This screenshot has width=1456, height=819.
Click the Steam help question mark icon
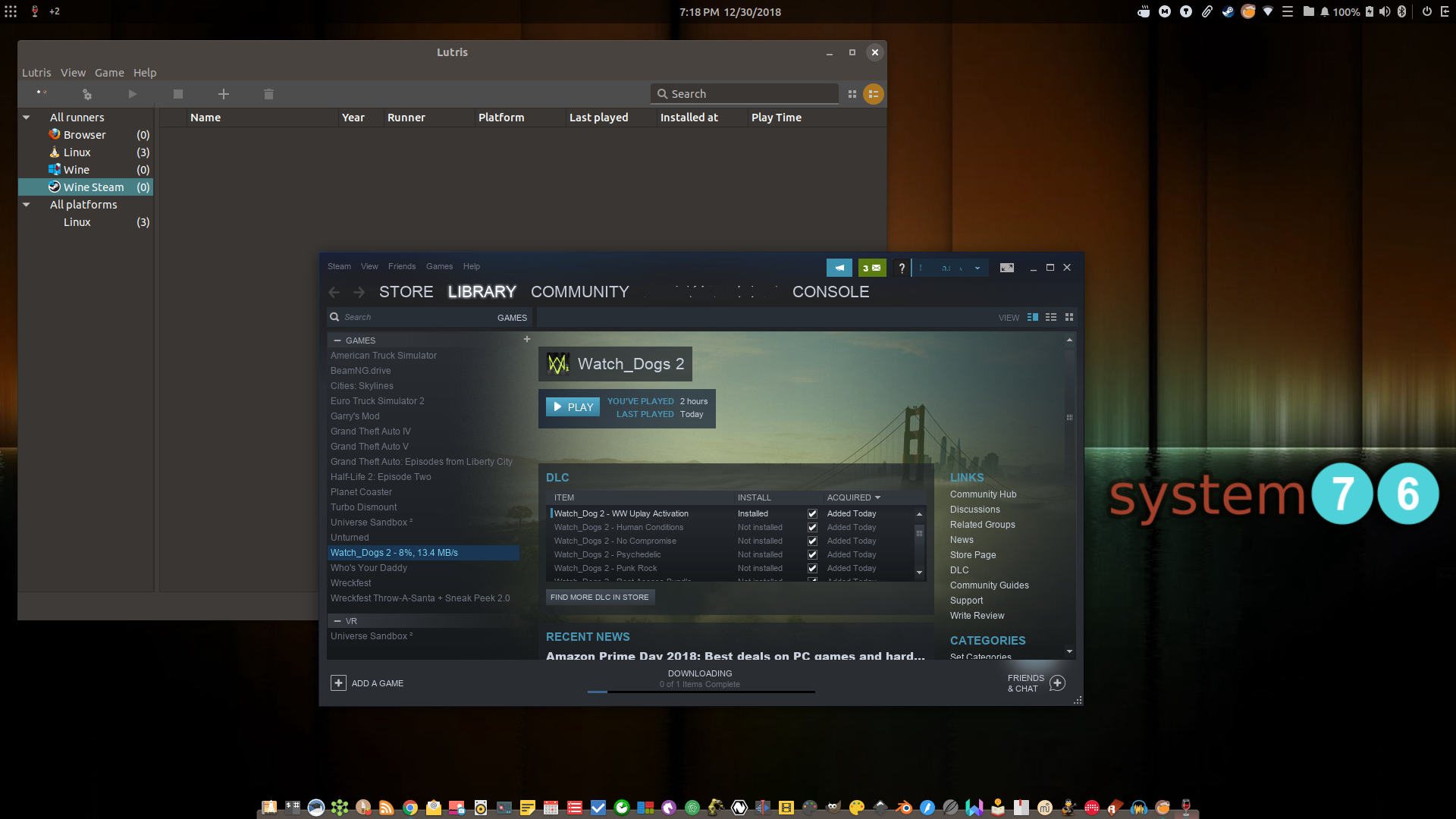901,268
